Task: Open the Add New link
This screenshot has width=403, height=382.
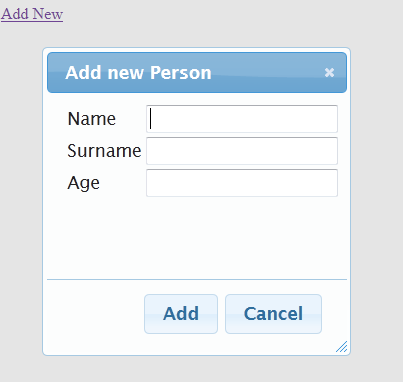Action: [32, 14]
